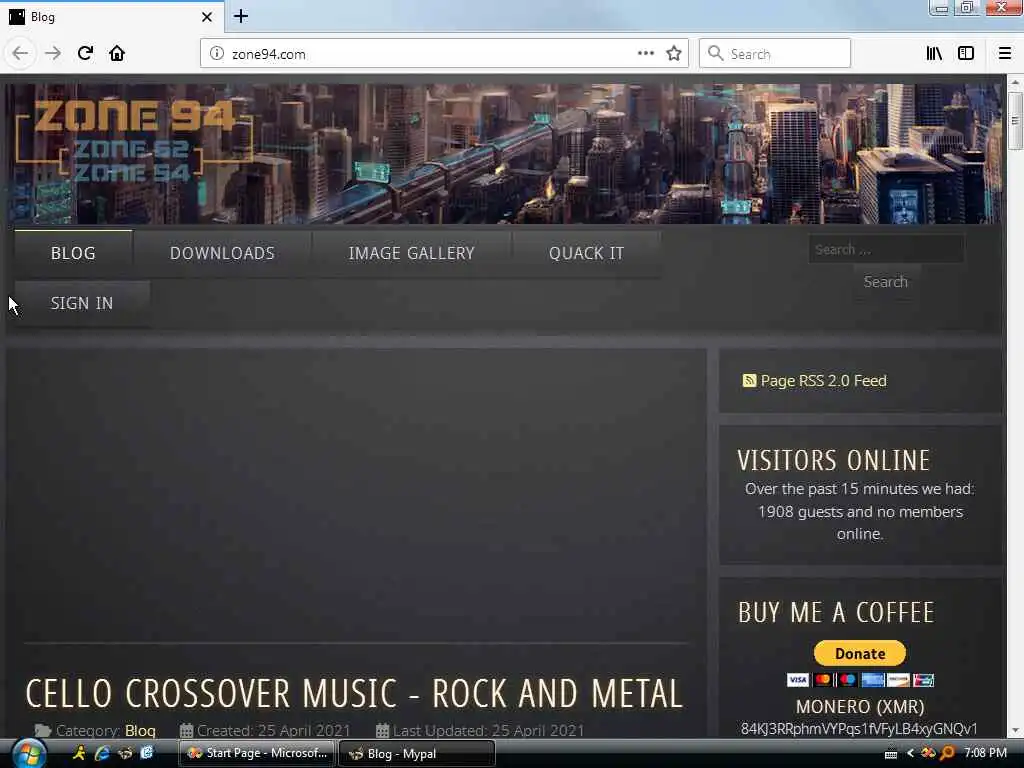Toggle the sidebar view icon

[966, 54]
